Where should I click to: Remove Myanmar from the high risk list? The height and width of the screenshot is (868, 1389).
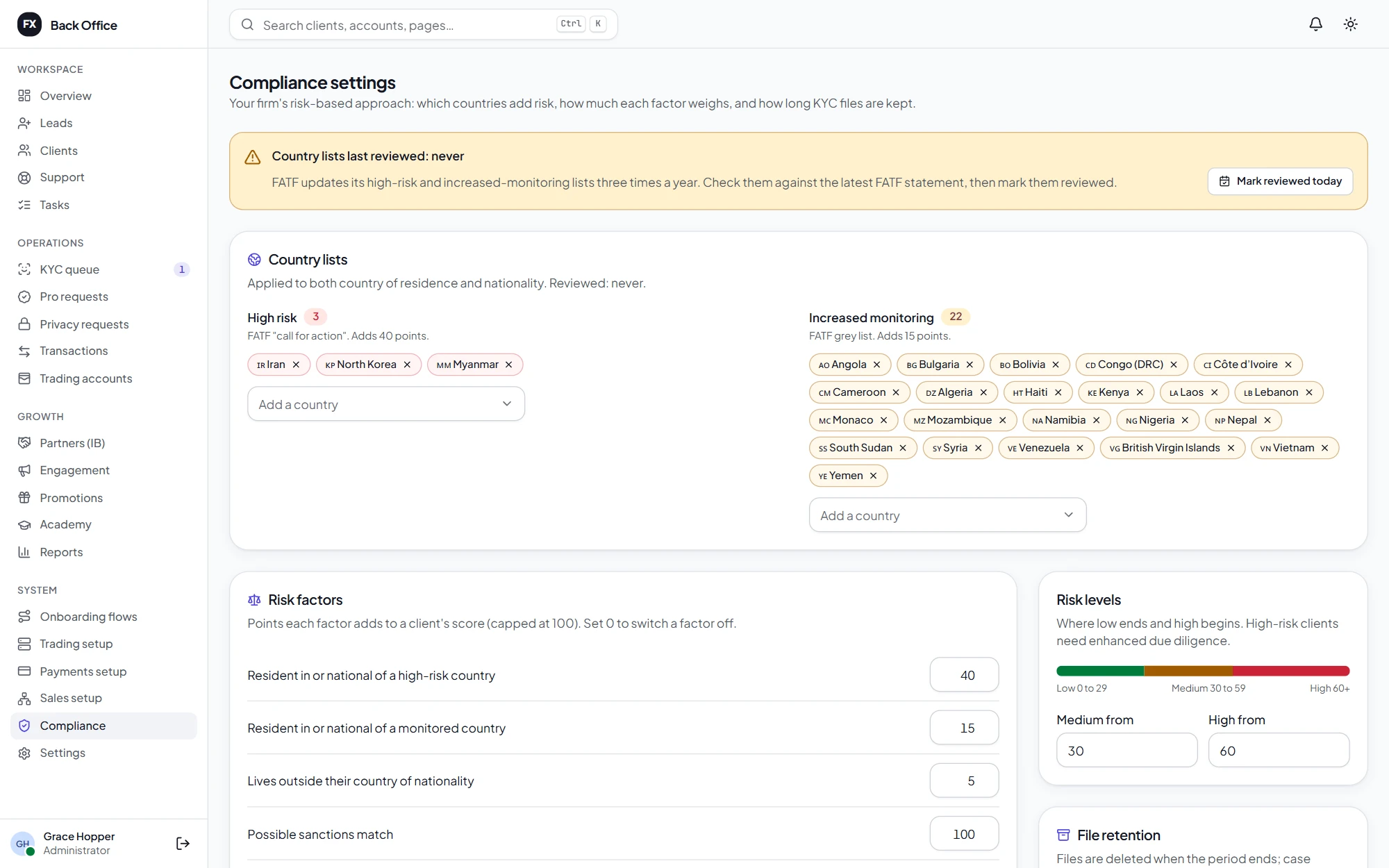(x=508, y=365)
